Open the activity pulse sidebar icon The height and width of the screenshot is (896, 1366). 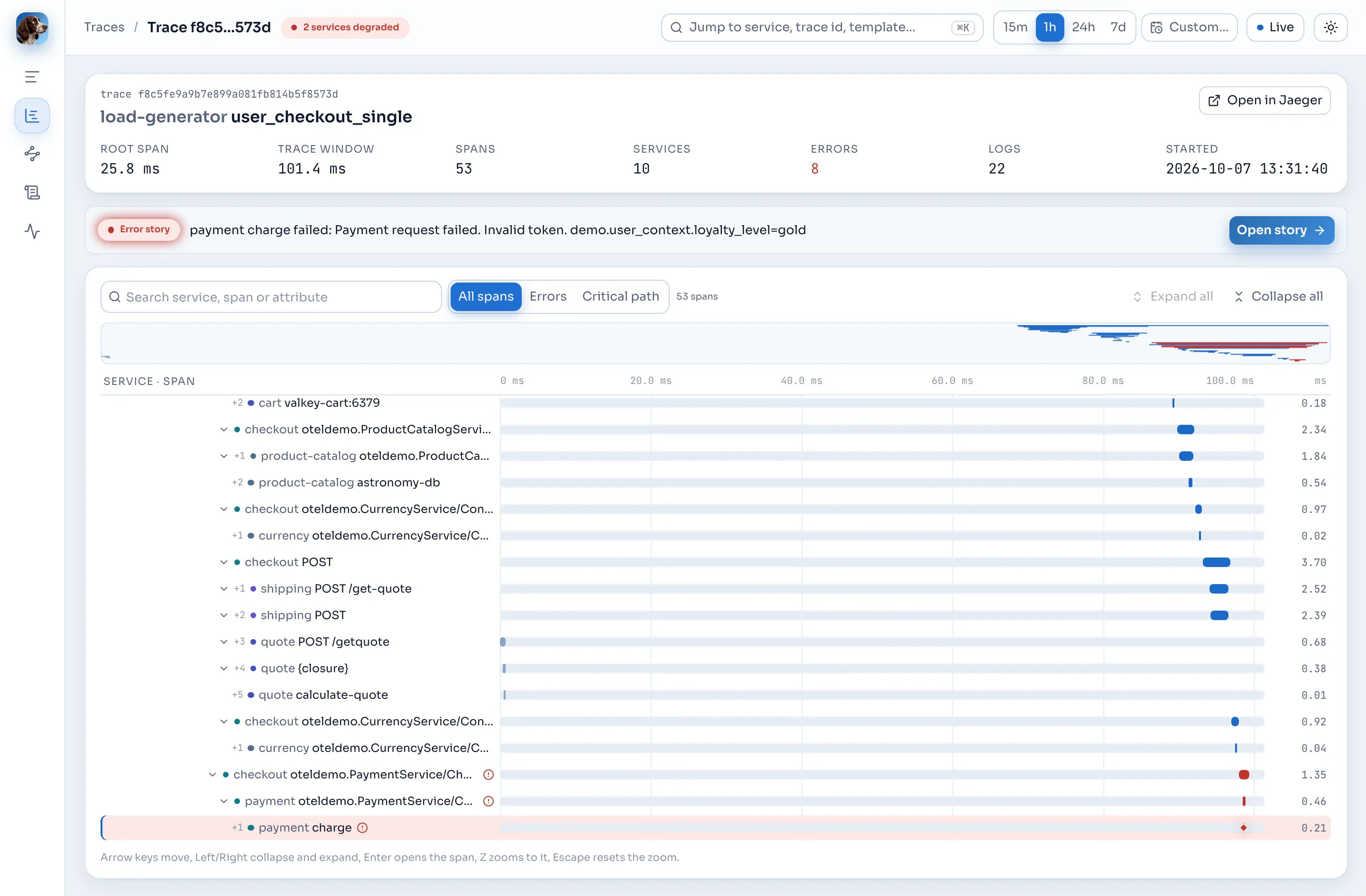pyautogui.click(x=32, y=232)
